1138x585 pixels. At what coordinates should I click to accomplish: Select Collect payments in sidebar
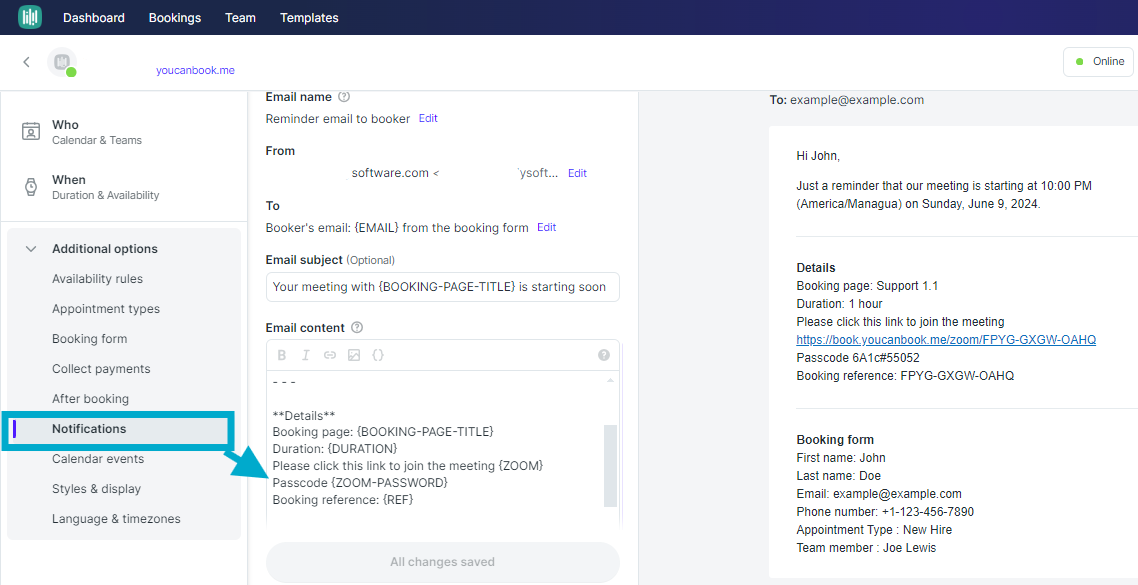coord(101,369)
